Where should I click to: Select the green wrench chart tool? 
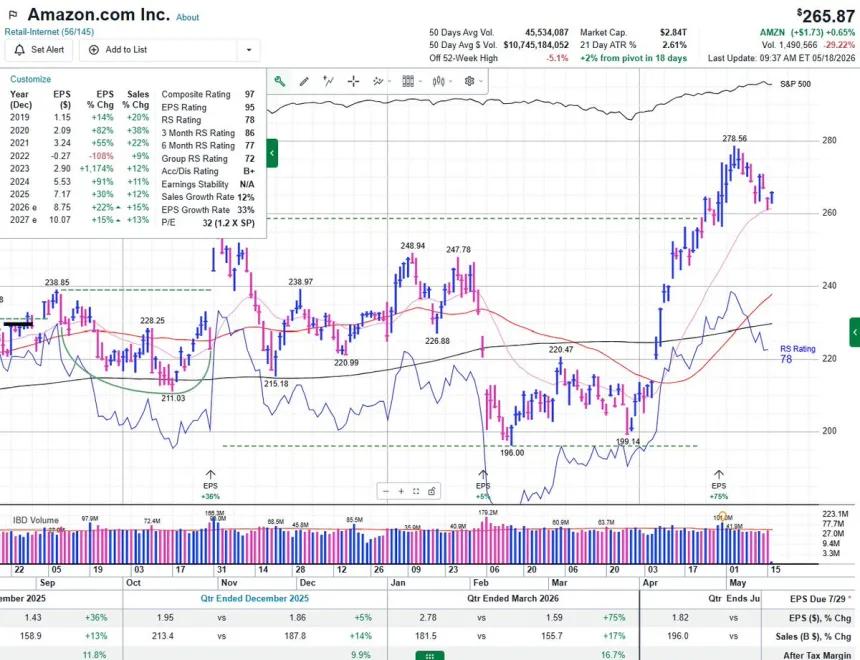point(280,82)
